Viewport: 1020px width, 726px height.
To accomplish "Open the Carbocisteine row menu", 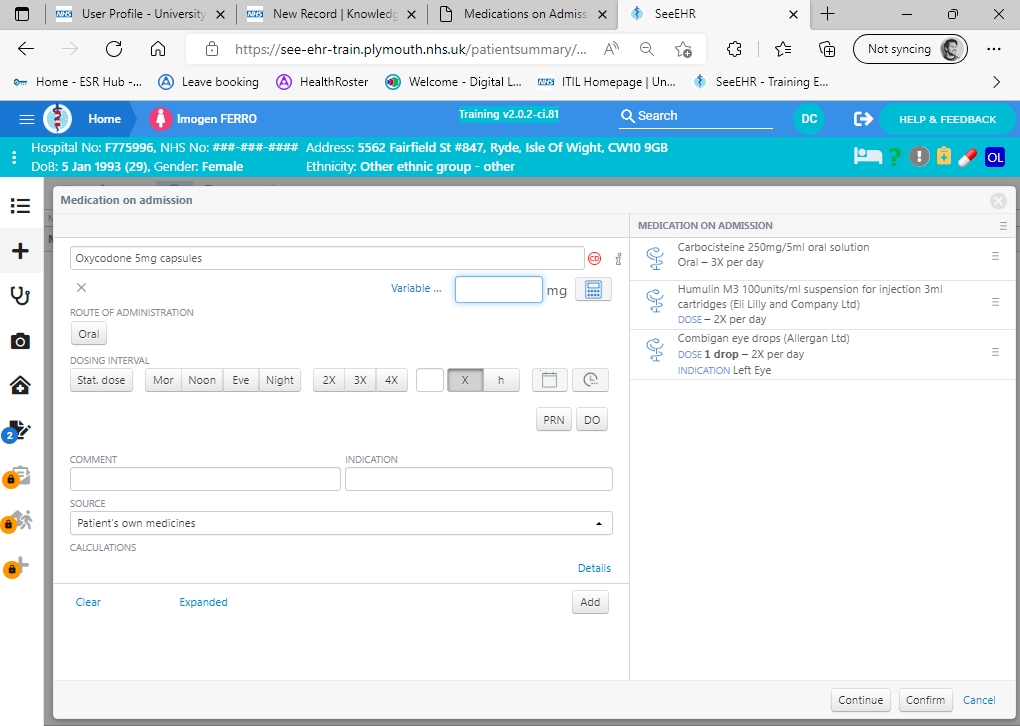I will pos(995,256).
